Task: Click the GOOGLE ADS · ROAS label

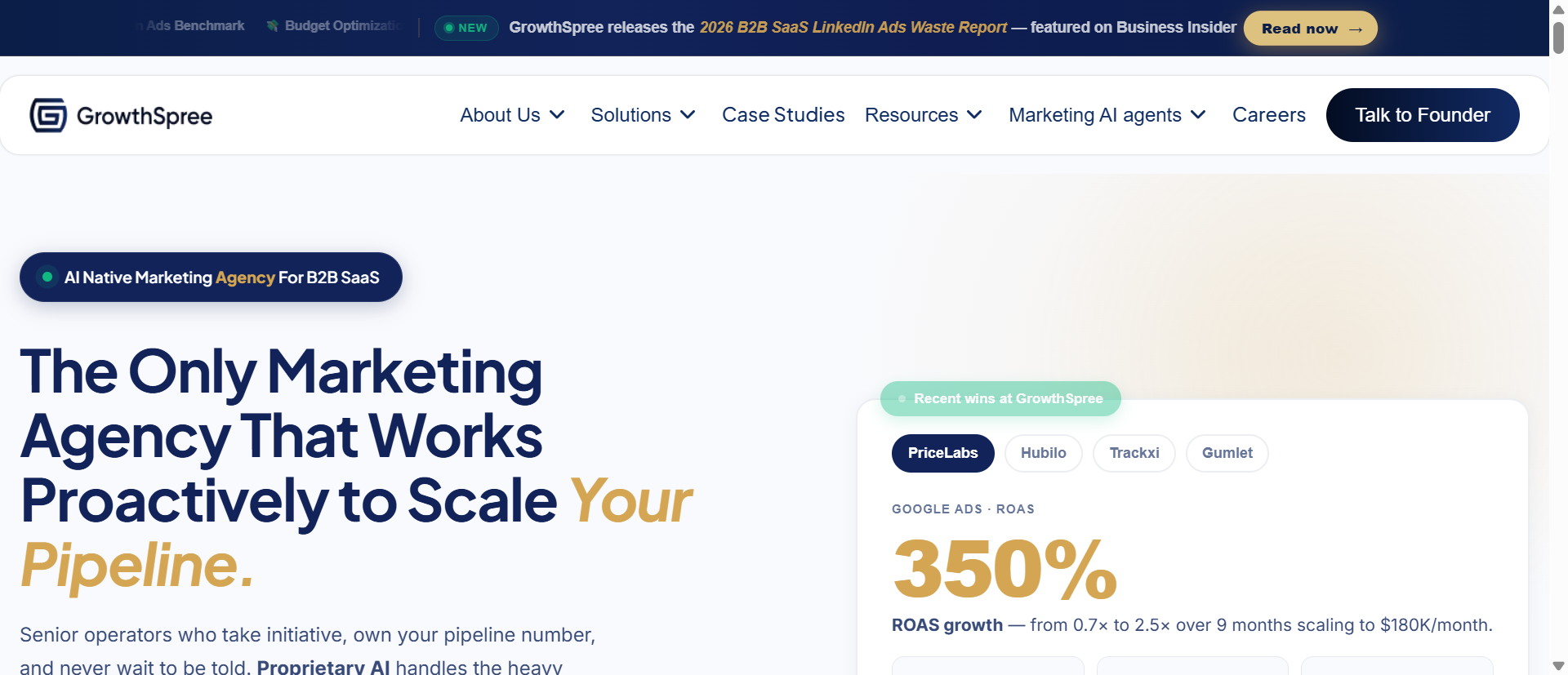Action: pyautogui.click(x=963, y=509)
